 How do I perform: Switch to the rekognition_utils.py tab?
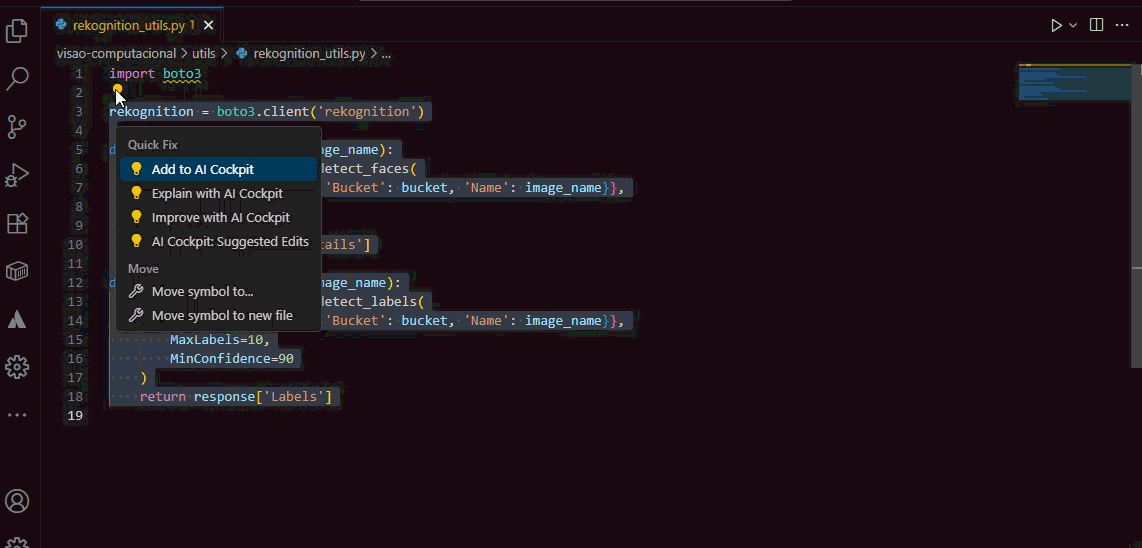pyautogui.click(x=125, y=25)
